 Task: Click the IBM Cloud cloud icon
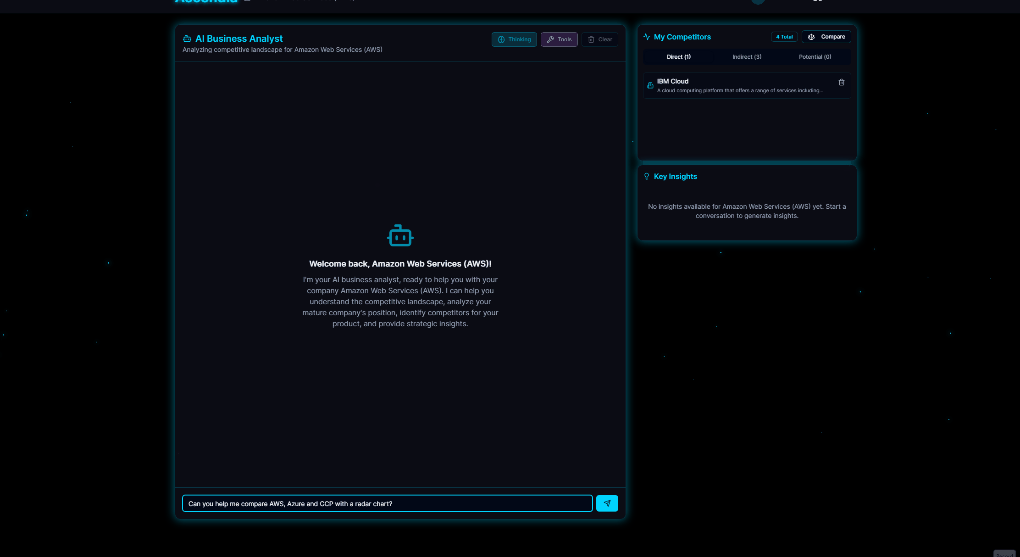point(650,85)
